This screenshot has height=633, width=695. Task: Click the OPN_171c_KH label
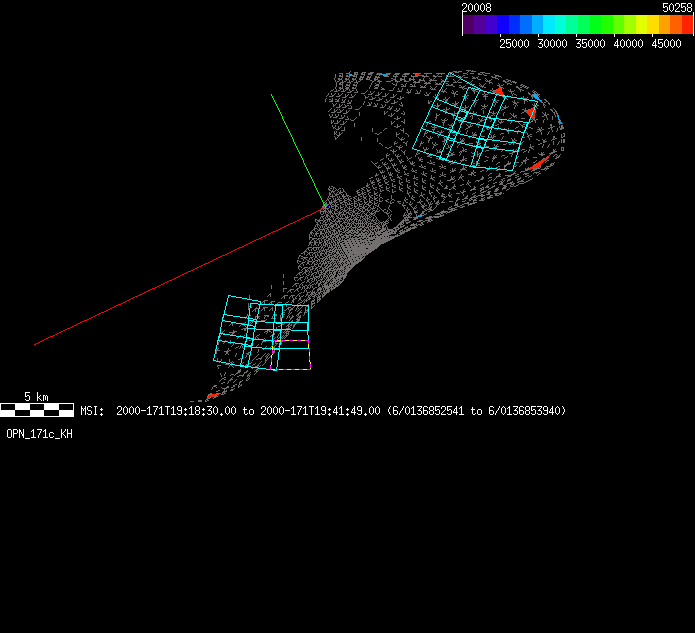click(39, 434)
